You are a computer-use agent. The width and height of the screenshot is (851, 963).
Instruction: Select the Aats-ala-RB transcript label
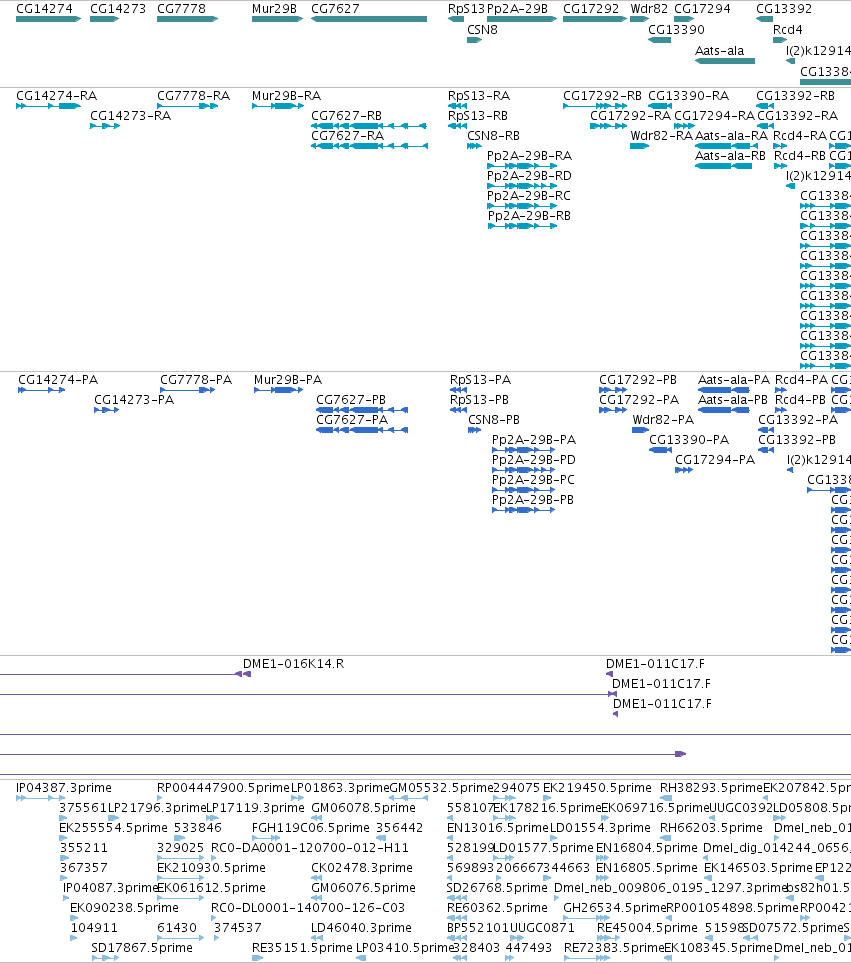coord(730,156)
